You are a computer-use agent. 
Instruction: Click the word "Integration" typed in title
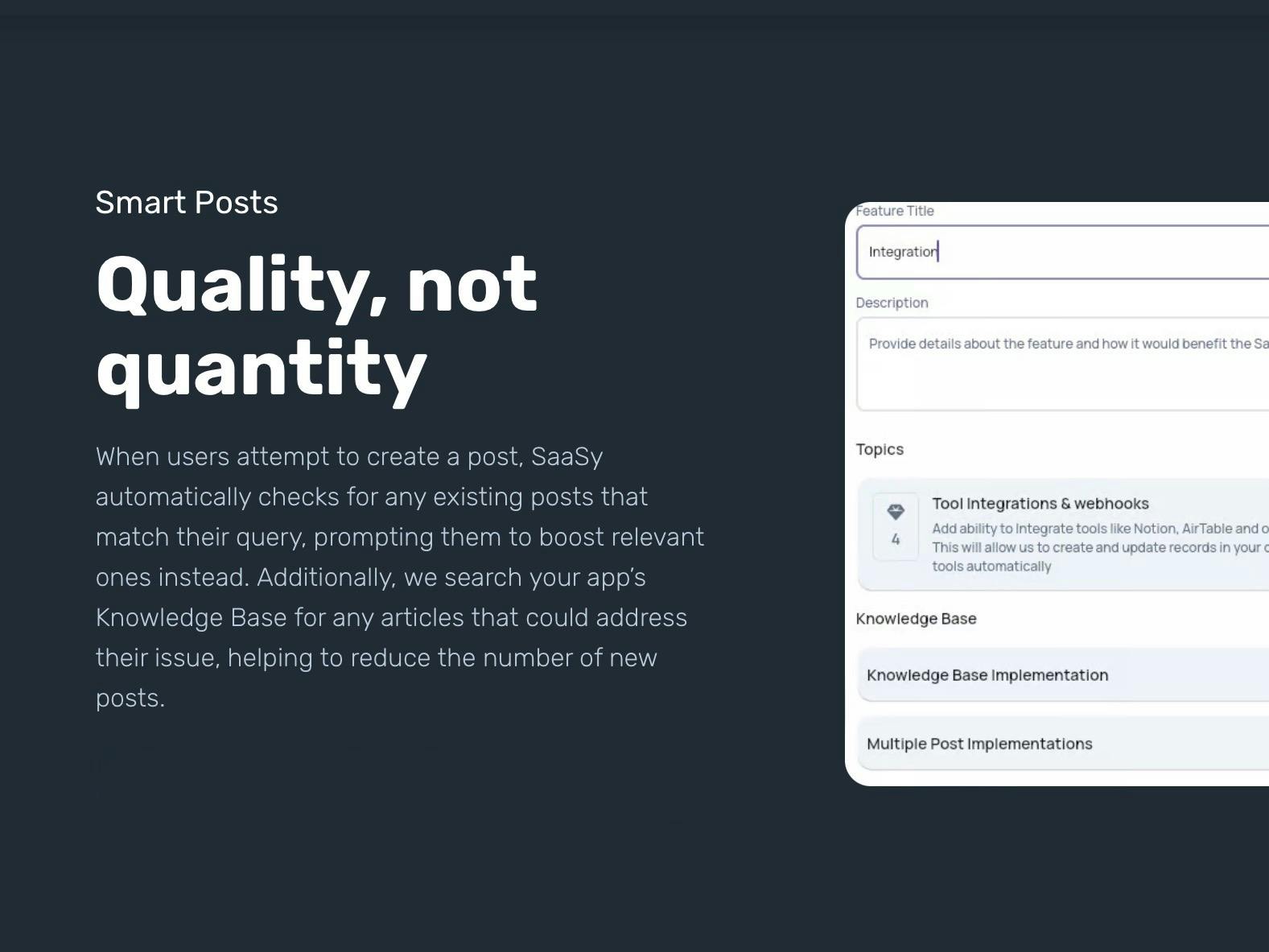[x=903, y=252]
